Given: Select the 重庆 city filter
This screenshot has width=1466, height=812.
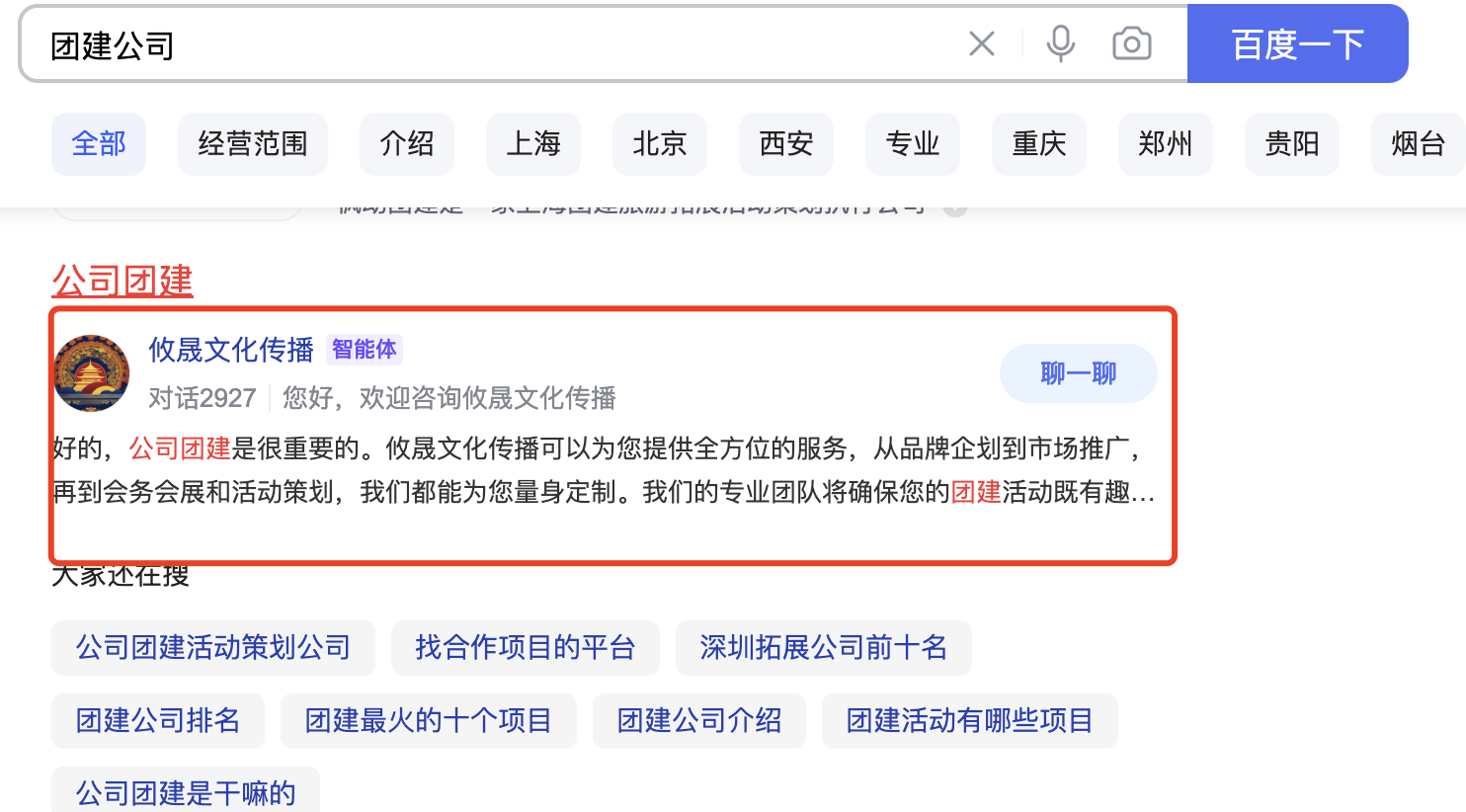Looking at the screenshot, I should 1038,144.
